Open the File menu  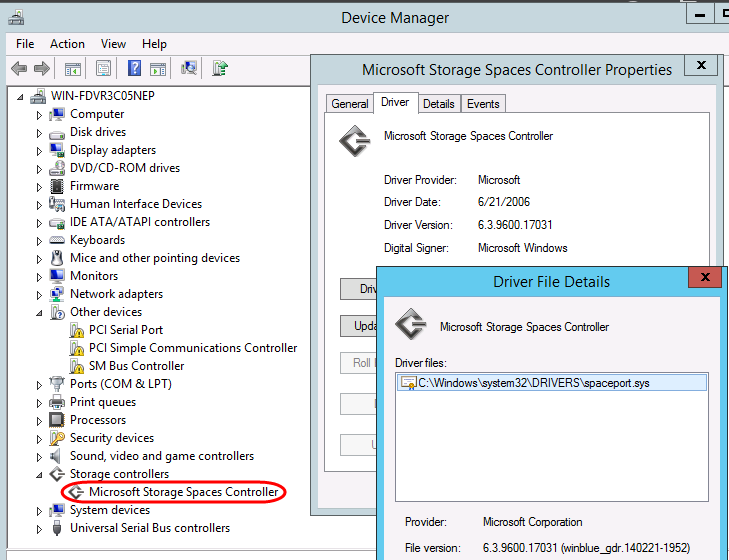click(25, 44)
